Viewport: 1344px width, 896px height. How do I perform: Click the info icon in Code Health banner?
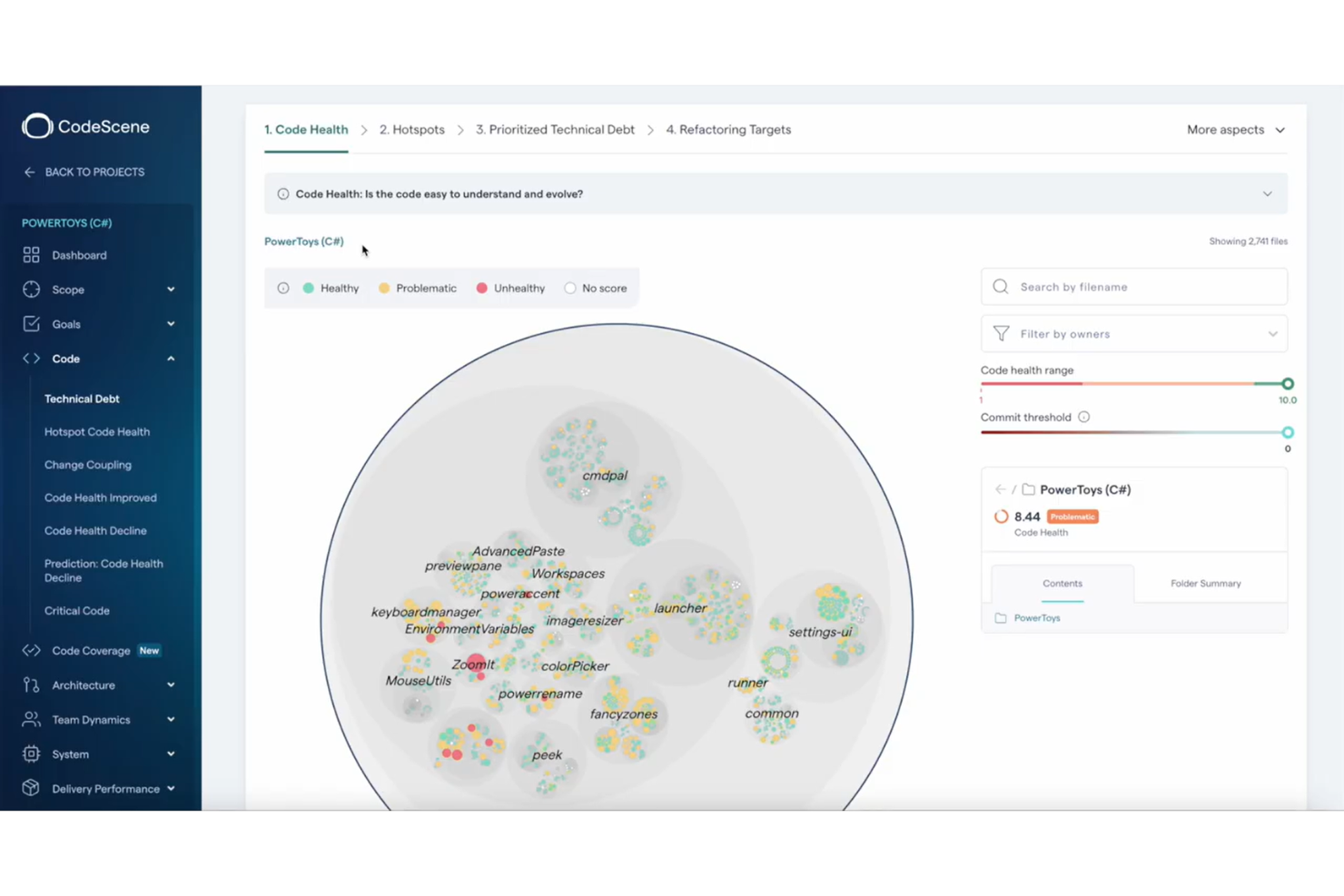[x=283, y=194]
